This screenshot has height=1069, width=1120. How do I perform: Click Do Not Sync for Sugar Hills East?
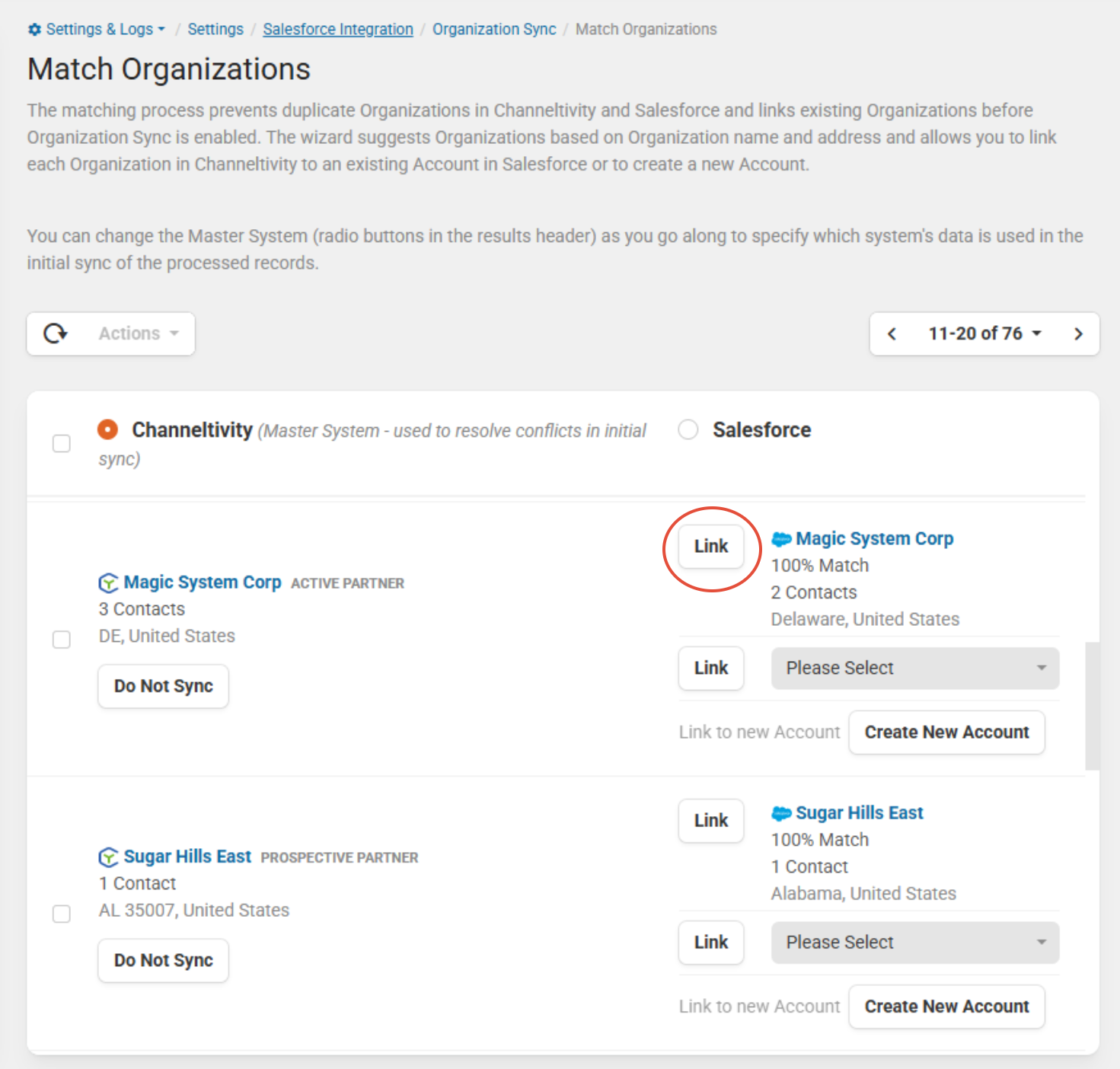coord(164,960)
